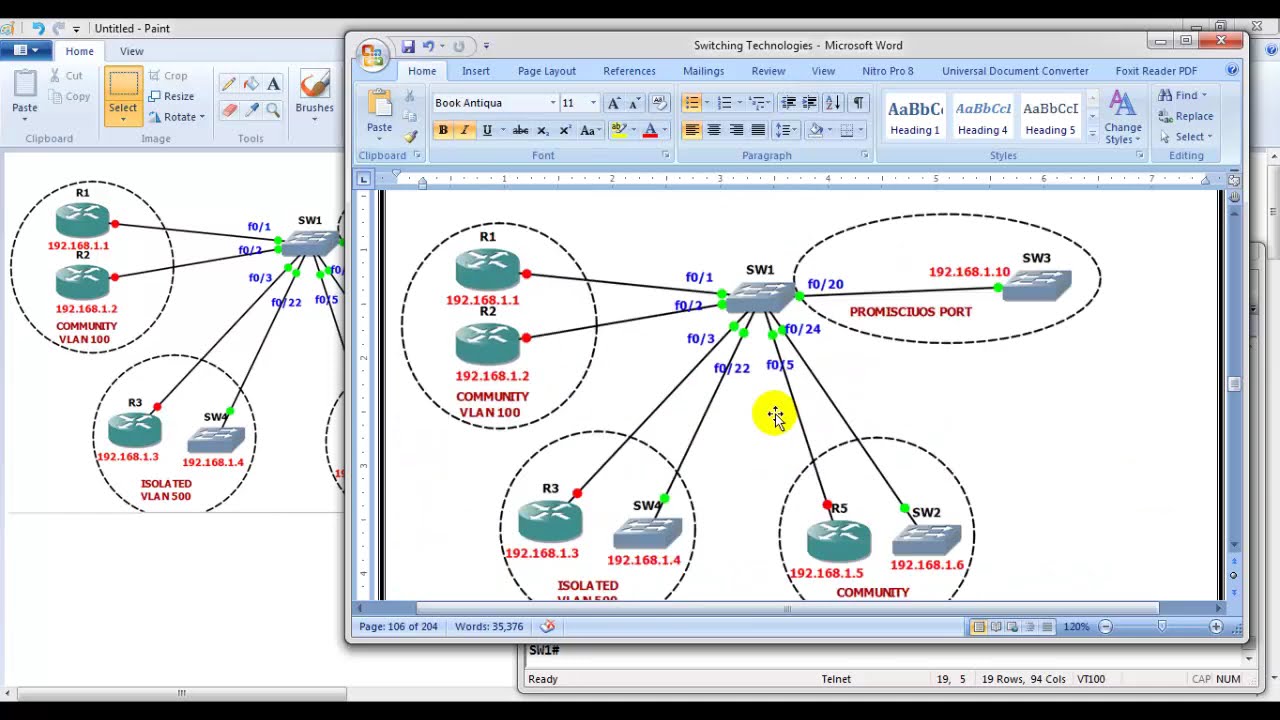The height and width of the screenshot is (720, 1280).
Task: Open Word Help question mark icon
Action: 1232,70
